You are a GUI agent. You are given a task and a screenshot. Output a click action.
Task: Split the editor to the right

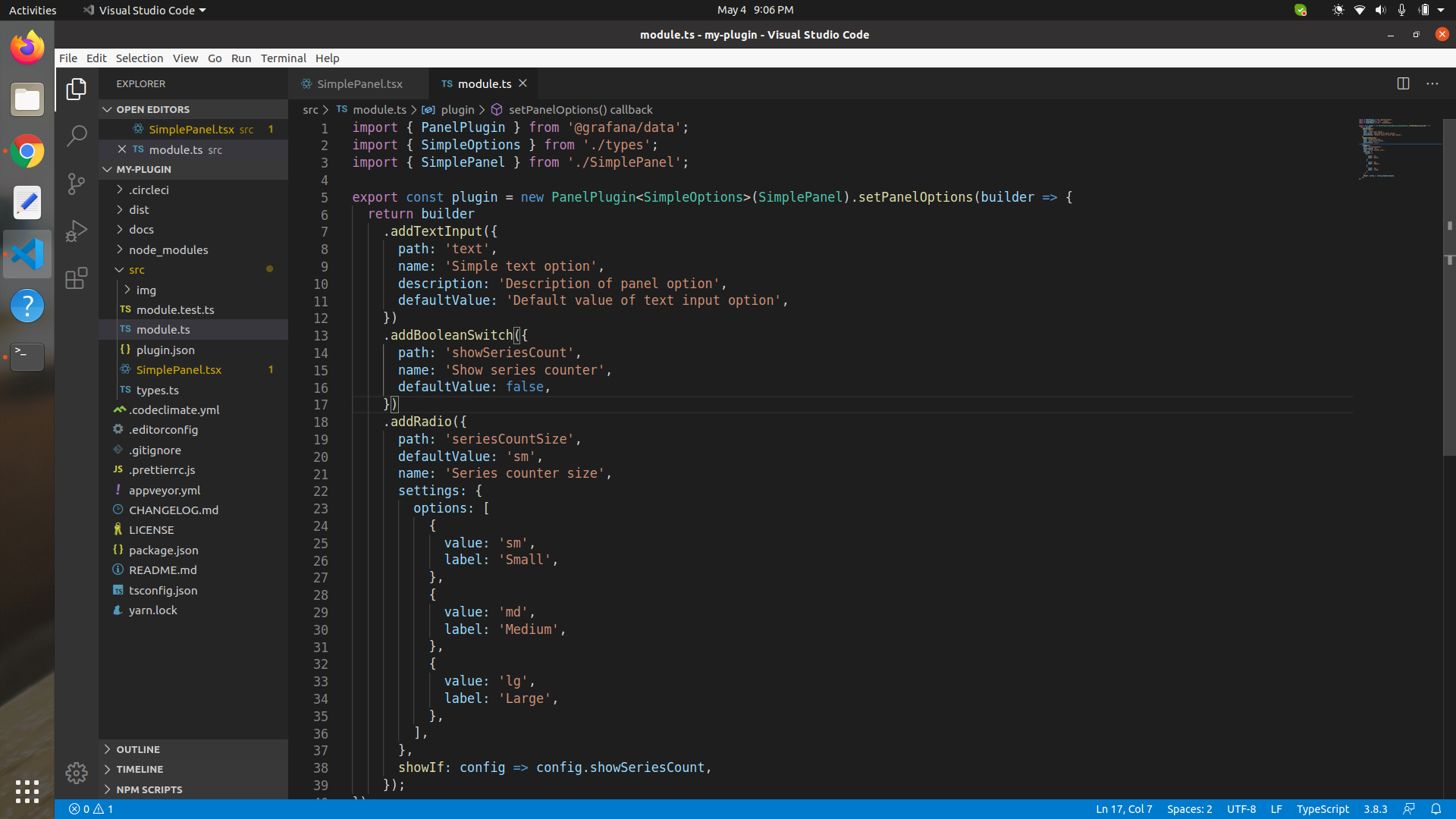(x=1403, y=83)
